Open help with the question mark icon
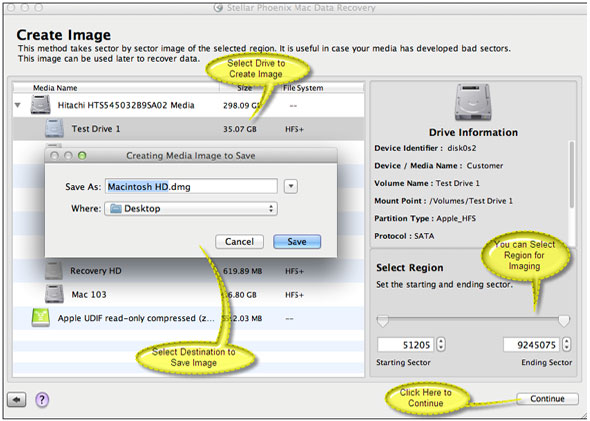 pos(42,399)
